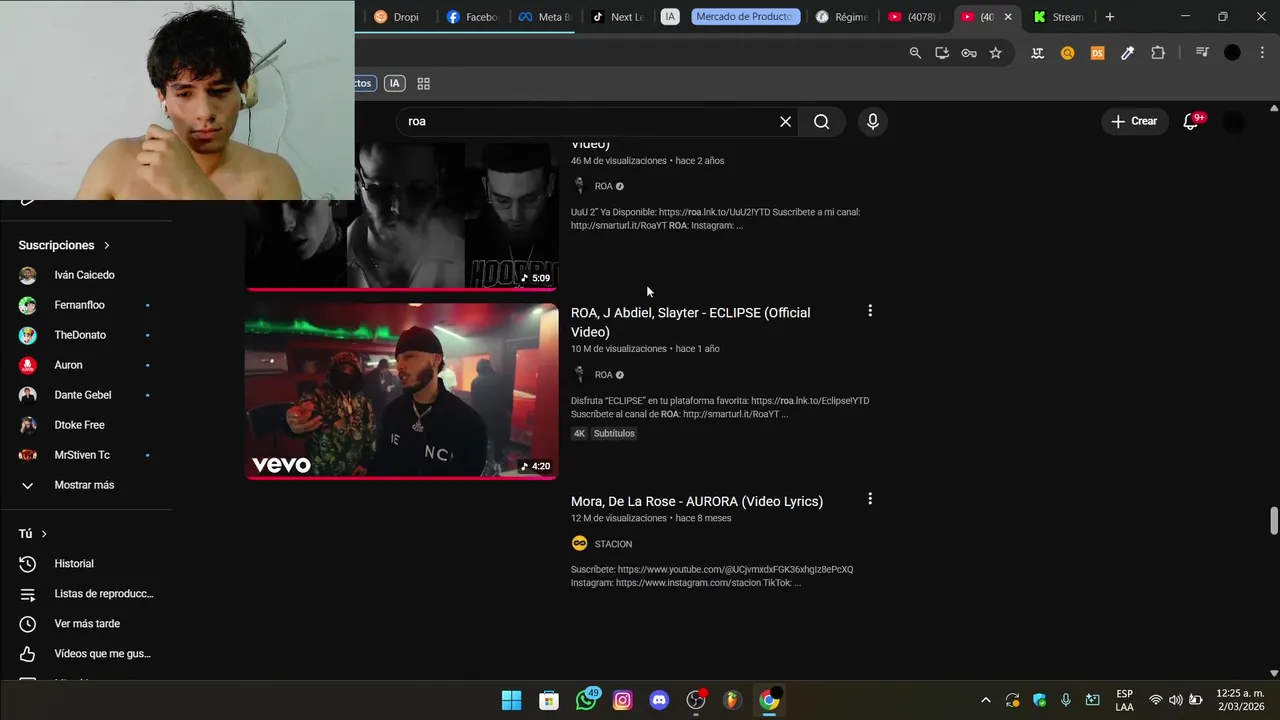Open OBS Studio from the taskbar
Viewport: 1280px width, 720px height.
[696, 700]
